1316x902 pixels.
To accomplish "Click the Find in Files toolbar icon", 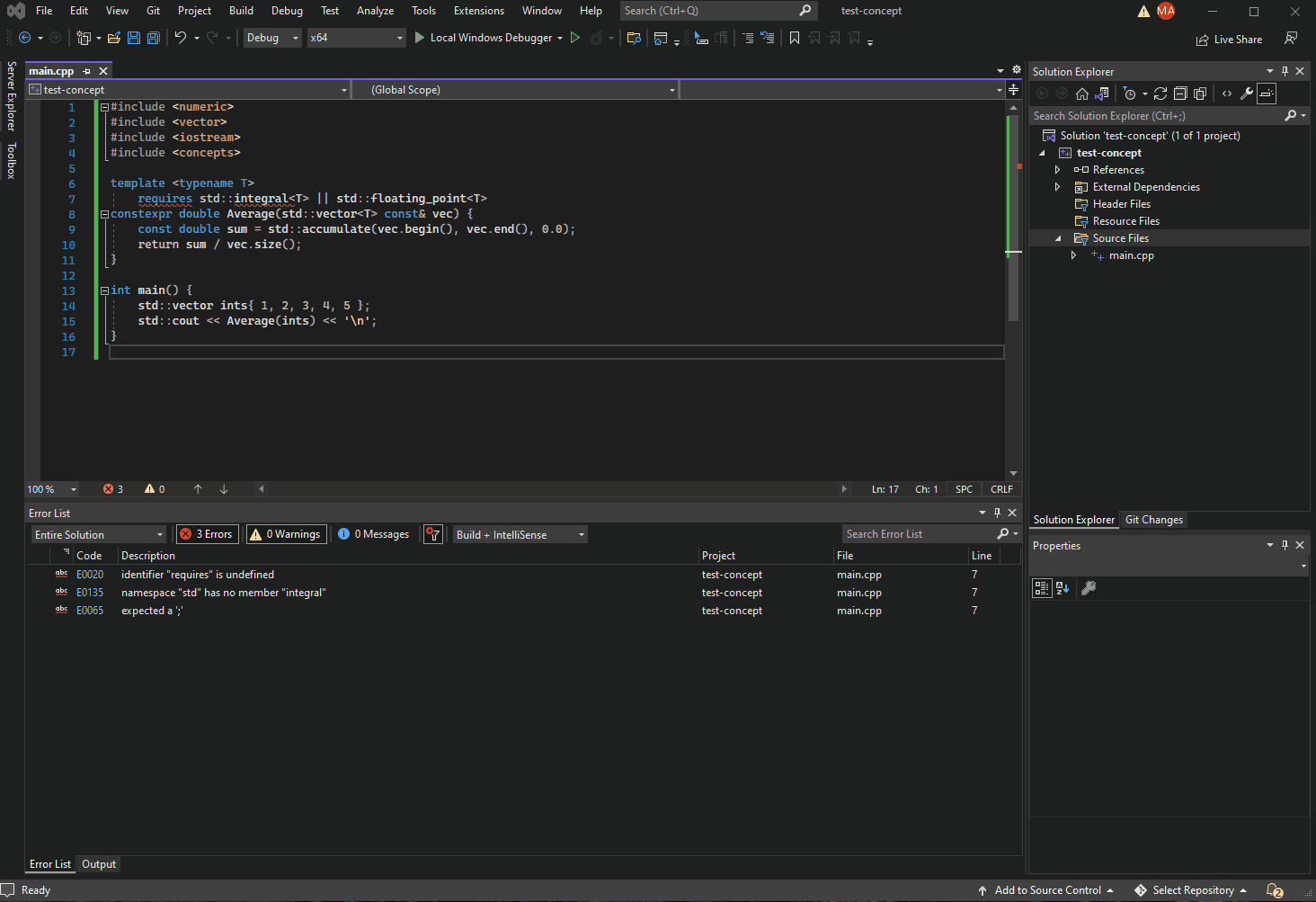I will [634, 38].
